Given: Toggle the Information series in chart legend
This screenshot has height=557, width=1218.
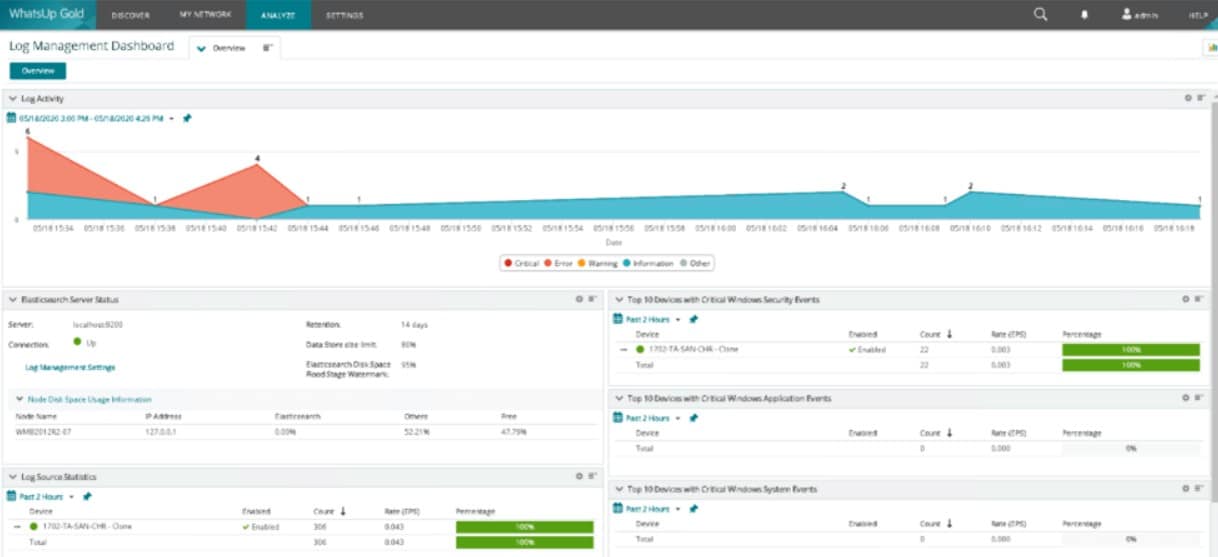Looking at the screenshot, I should pos(648,263).
